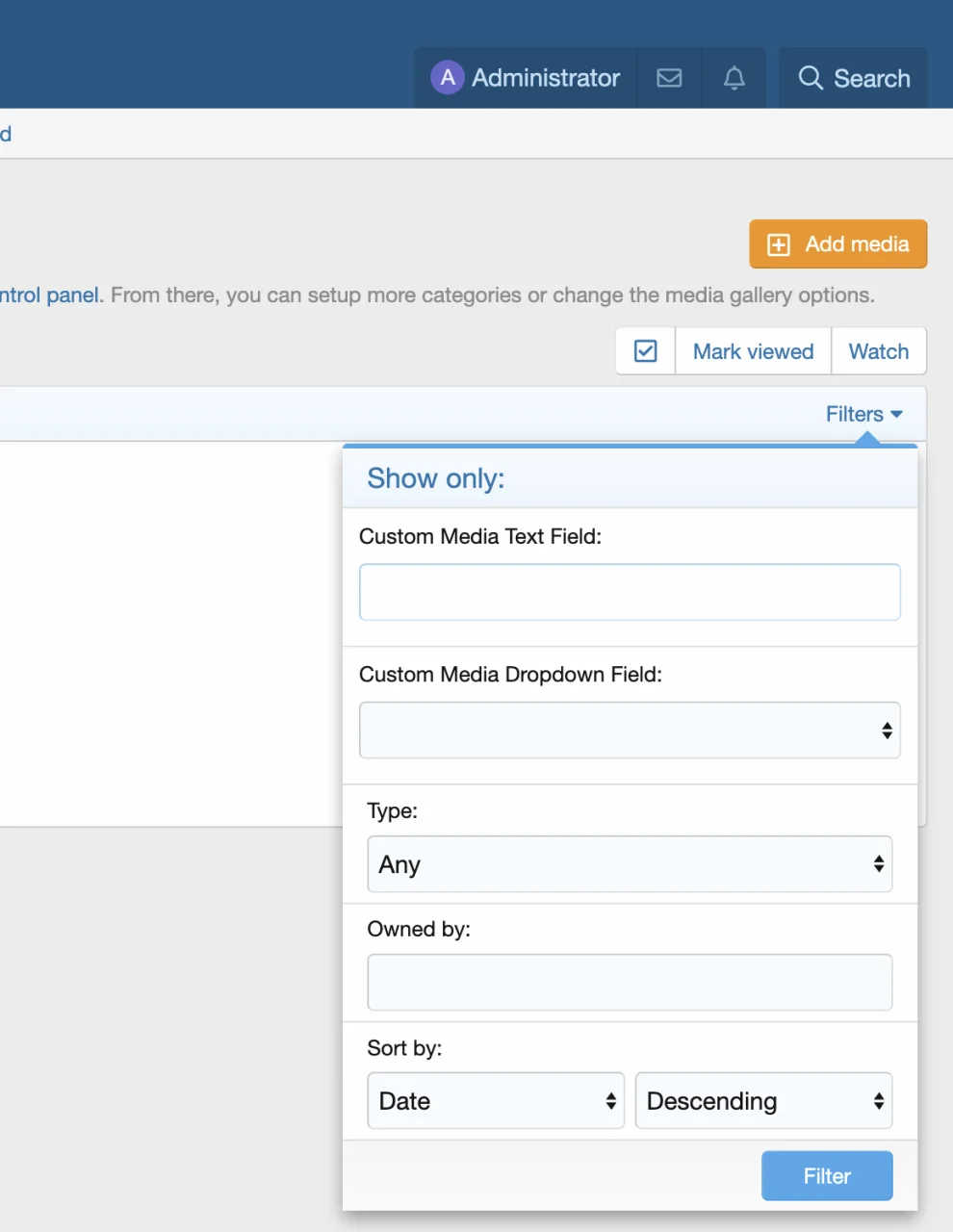Open the Type dropdown showing Any
Viewport: 953px width, 1232px height.
coord(630,864)
